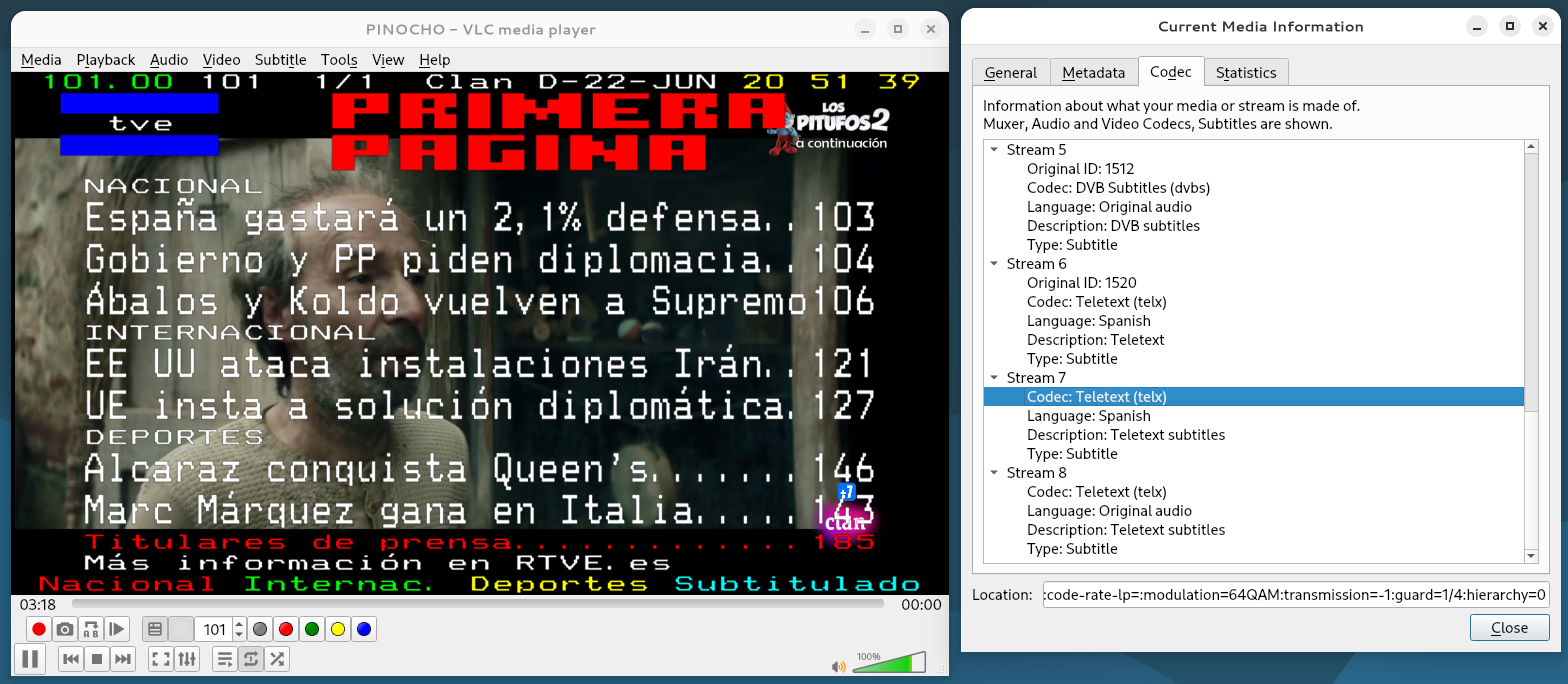Open the Tools menu
This screenshot has width=1568, height=684.
(340, 60)
